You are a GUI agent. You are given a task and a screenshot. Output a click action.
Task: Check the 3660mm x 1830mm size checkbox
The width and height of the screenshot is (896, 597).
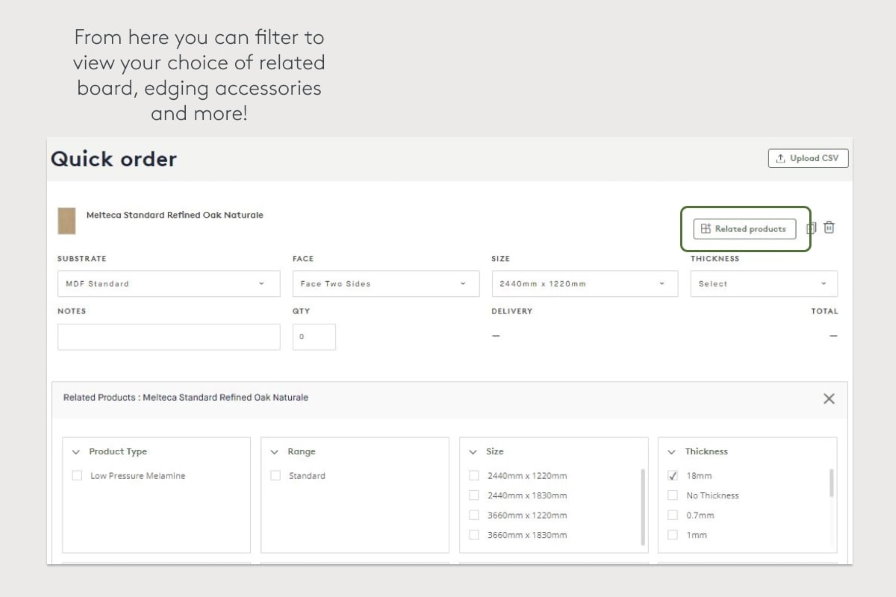(474, 535)
